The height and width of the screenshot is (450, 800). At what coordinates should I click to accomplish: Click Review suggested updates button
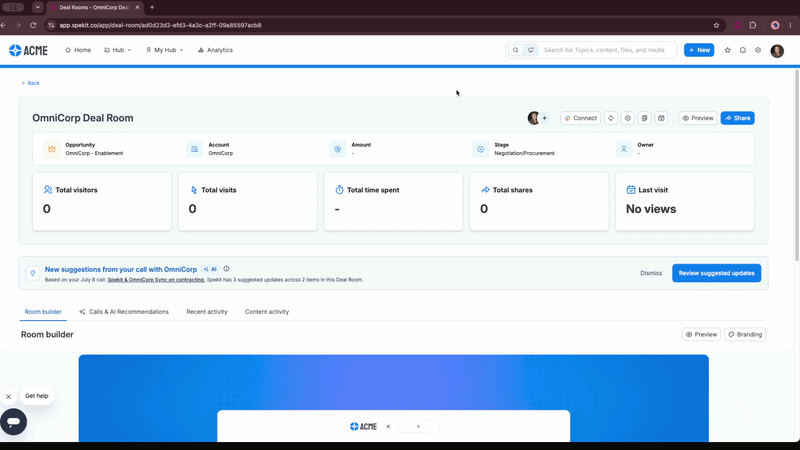(x=716, y=273)
